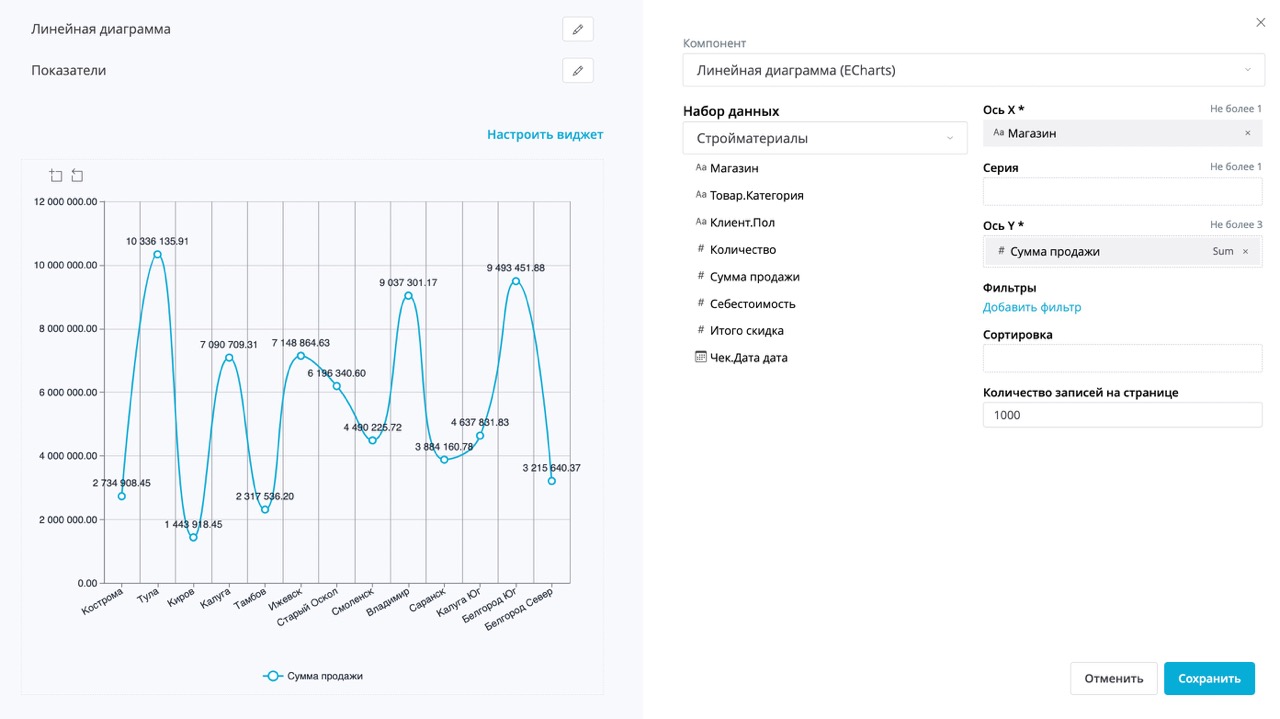
Task: Select the Магазин field in the dataset list
Action: point(734,168)
